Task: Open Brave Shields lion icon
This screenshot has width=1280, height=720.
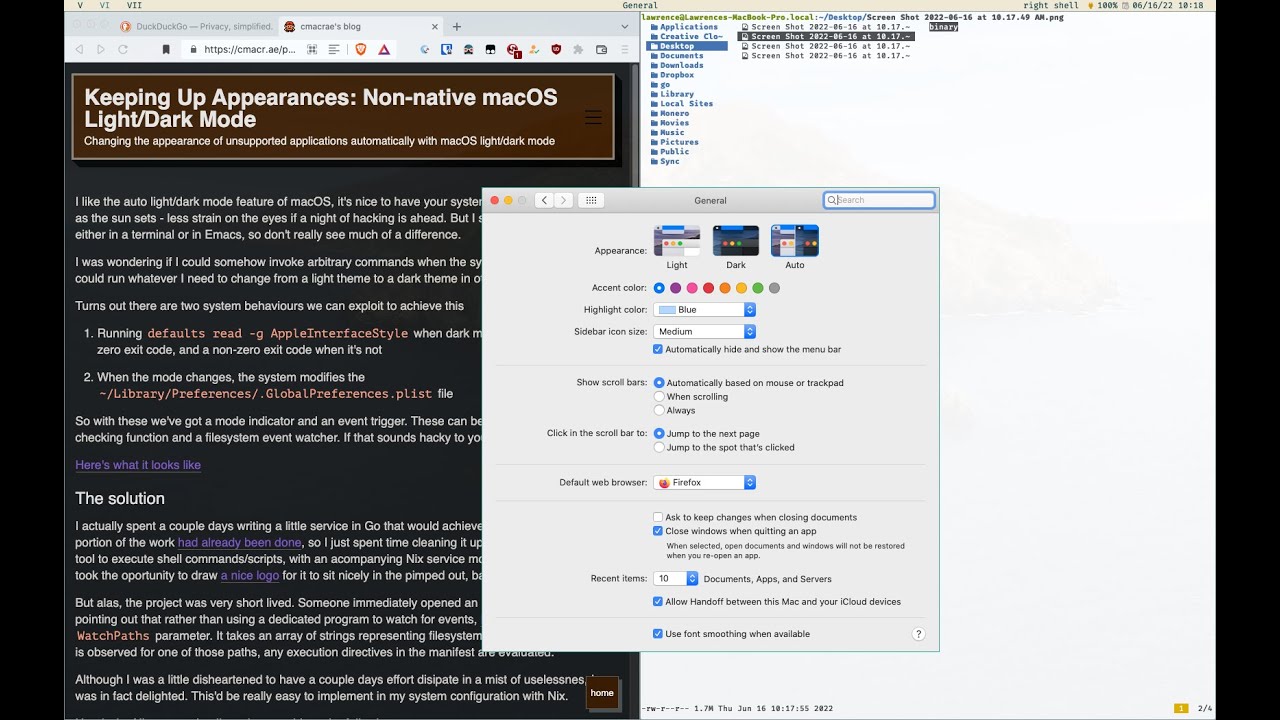Action: click(x=361, y=49)
